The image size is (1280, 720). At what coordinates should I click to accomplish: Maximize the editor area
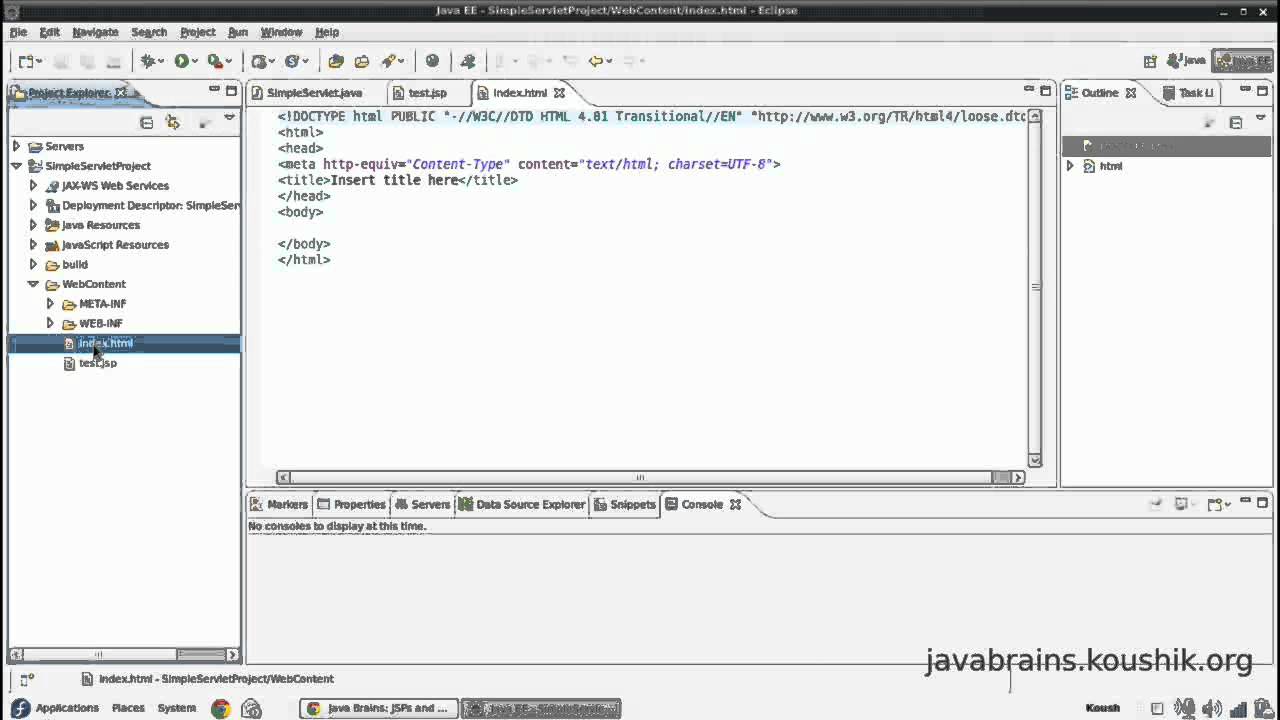(x=1046, y=91)
